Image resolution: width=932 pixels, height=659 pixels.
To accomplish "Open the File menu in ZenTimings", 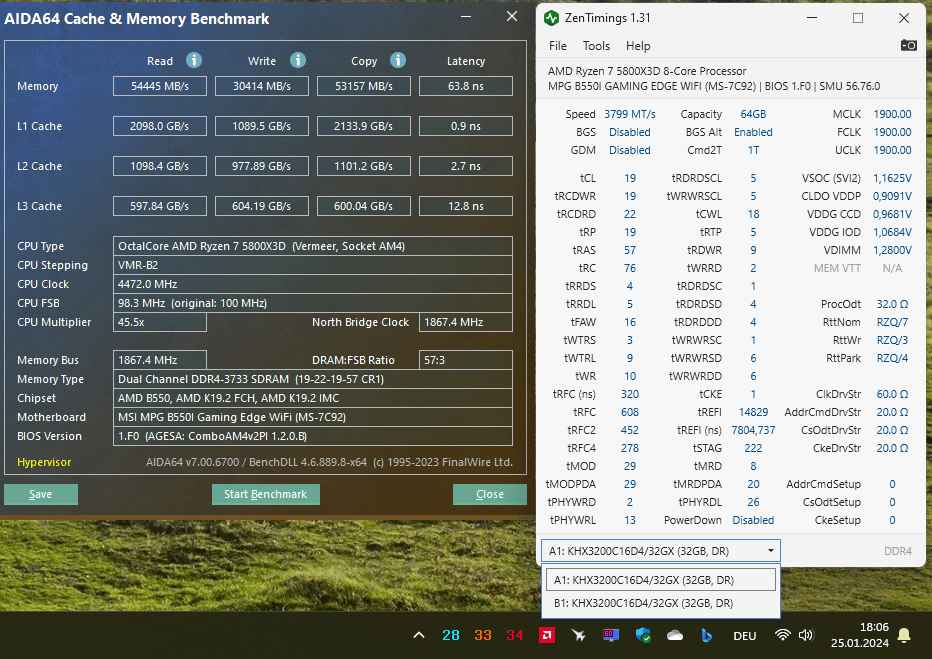I will coord(558,46).
